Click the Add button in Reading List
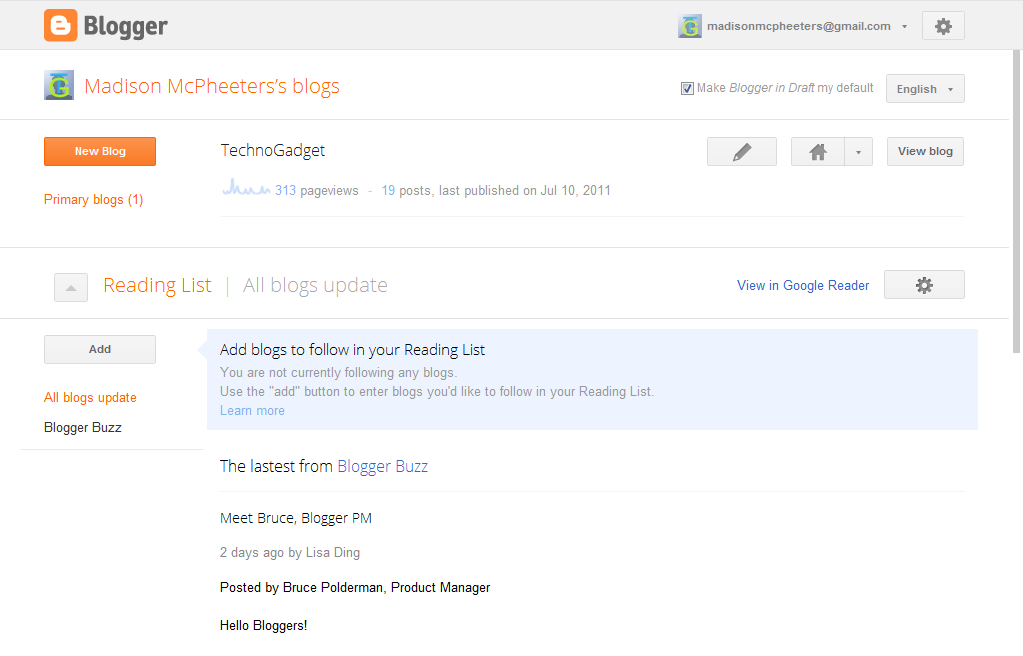Image resolution: width=1023 pixels, height=656 pixels. pos(100,349)
